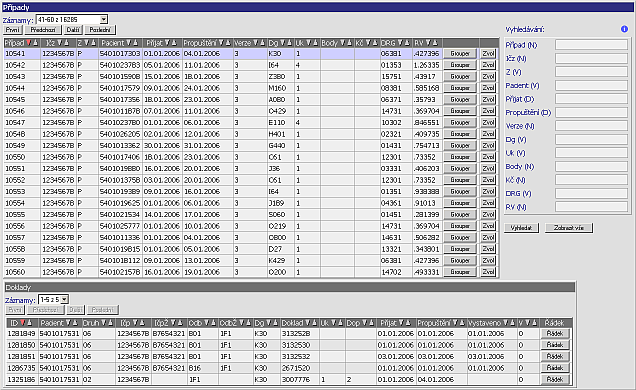636x390 pixels.
Task: Focus the RV (N) search field
Action: 591,207
